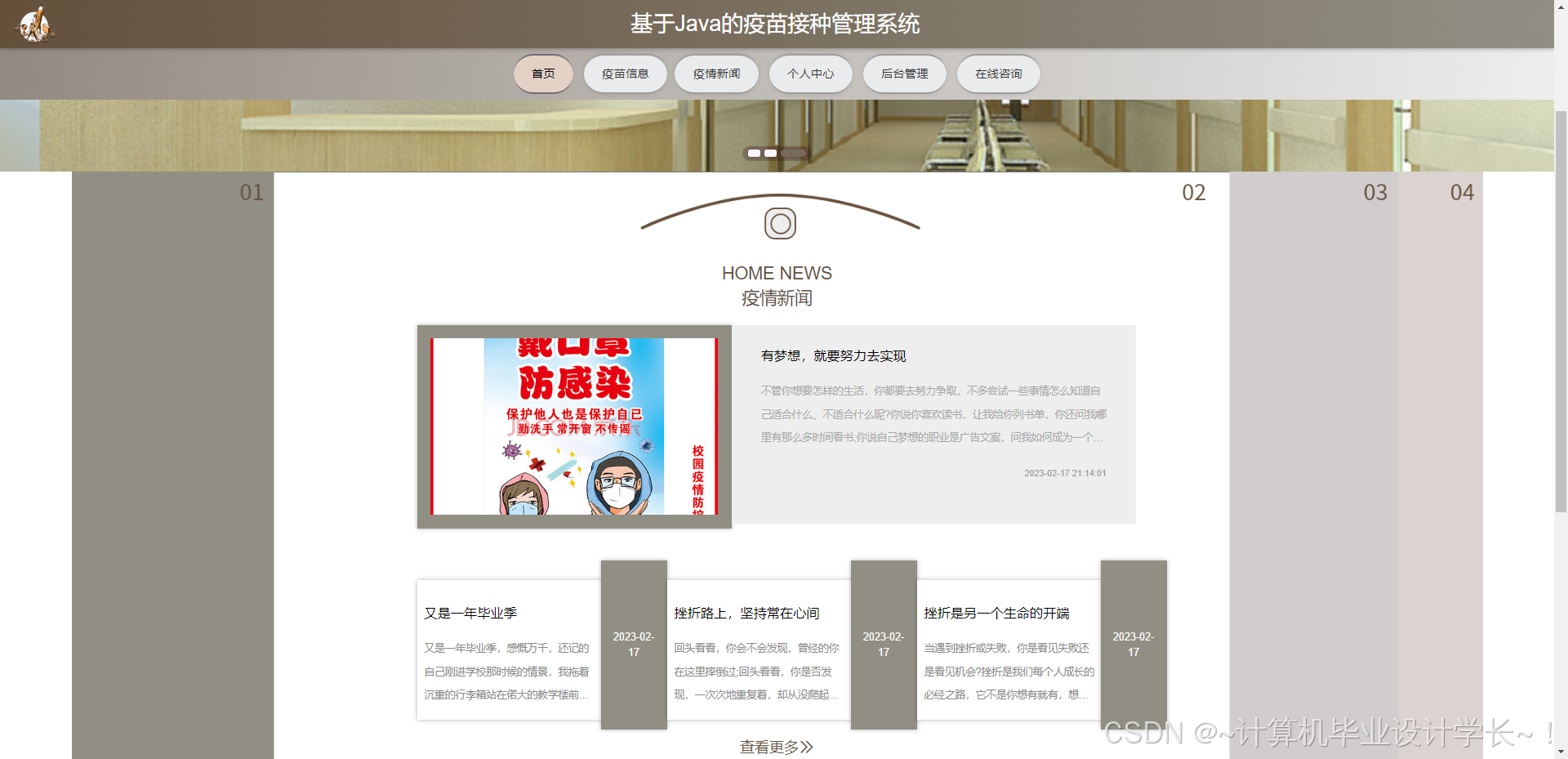The height and width of the screenshot is (759, 1568).
Task: Open the 疫苗信息 navigation item
Action: point(625,74)
